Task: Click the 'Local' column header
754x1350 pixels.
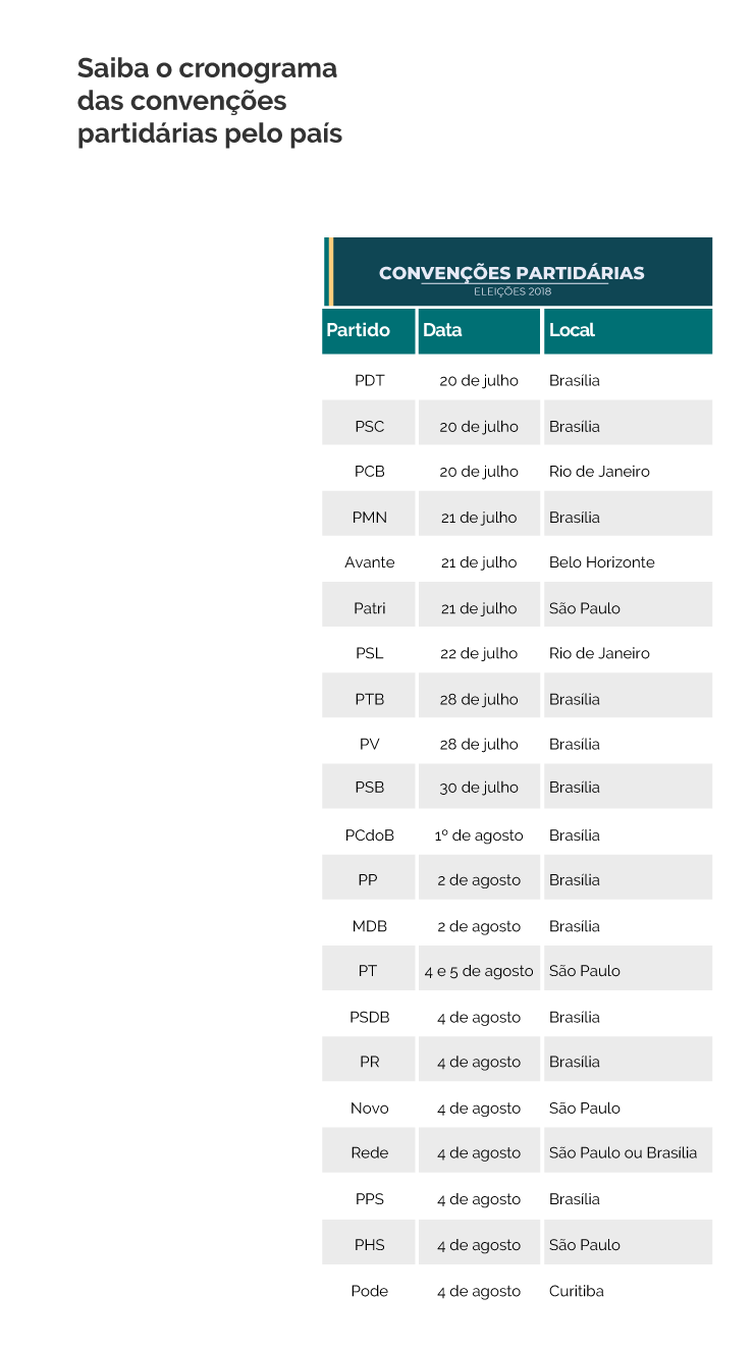Action: point(572,330)
